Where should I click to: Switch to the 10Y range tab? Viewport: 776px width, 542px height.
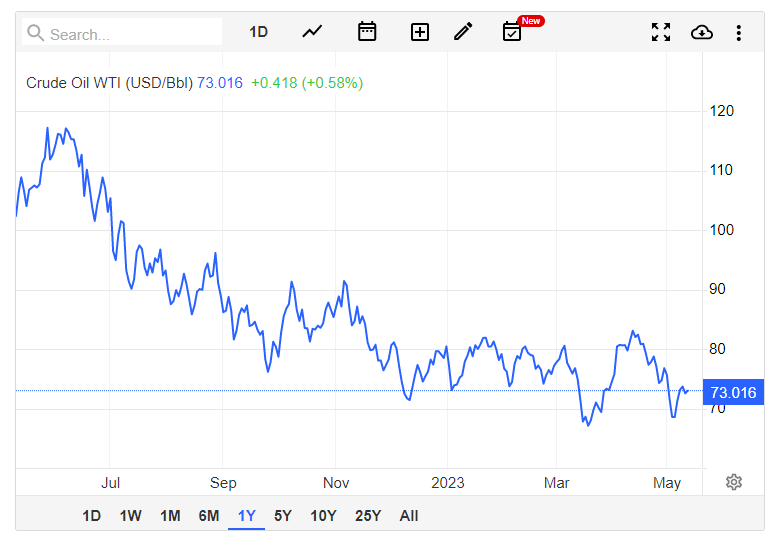[323, 516]
